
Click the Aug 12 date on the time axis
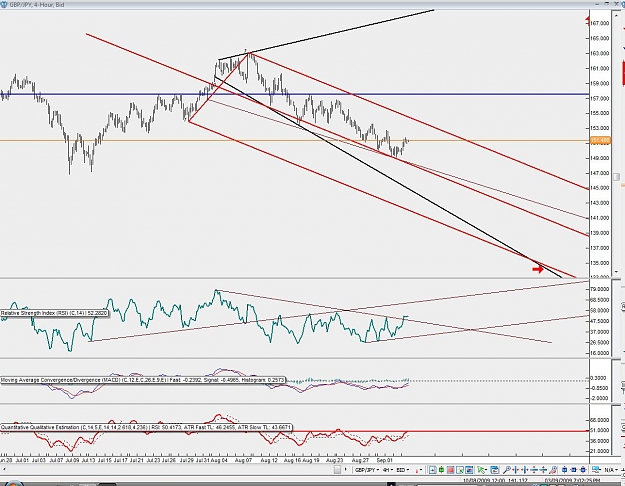(x=269, y=460)
